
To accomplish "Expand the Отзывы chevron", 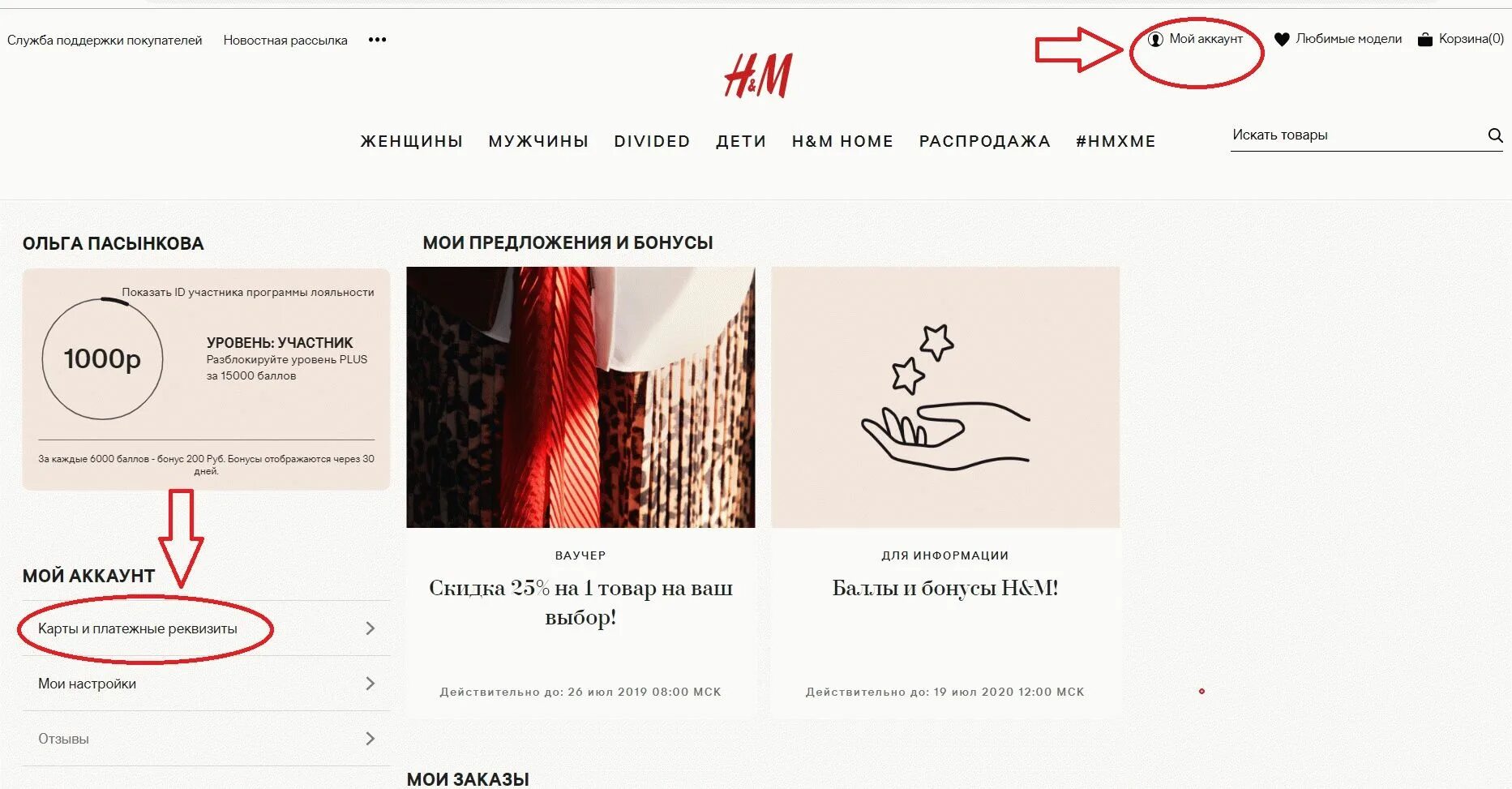I will tap(370, 739).
